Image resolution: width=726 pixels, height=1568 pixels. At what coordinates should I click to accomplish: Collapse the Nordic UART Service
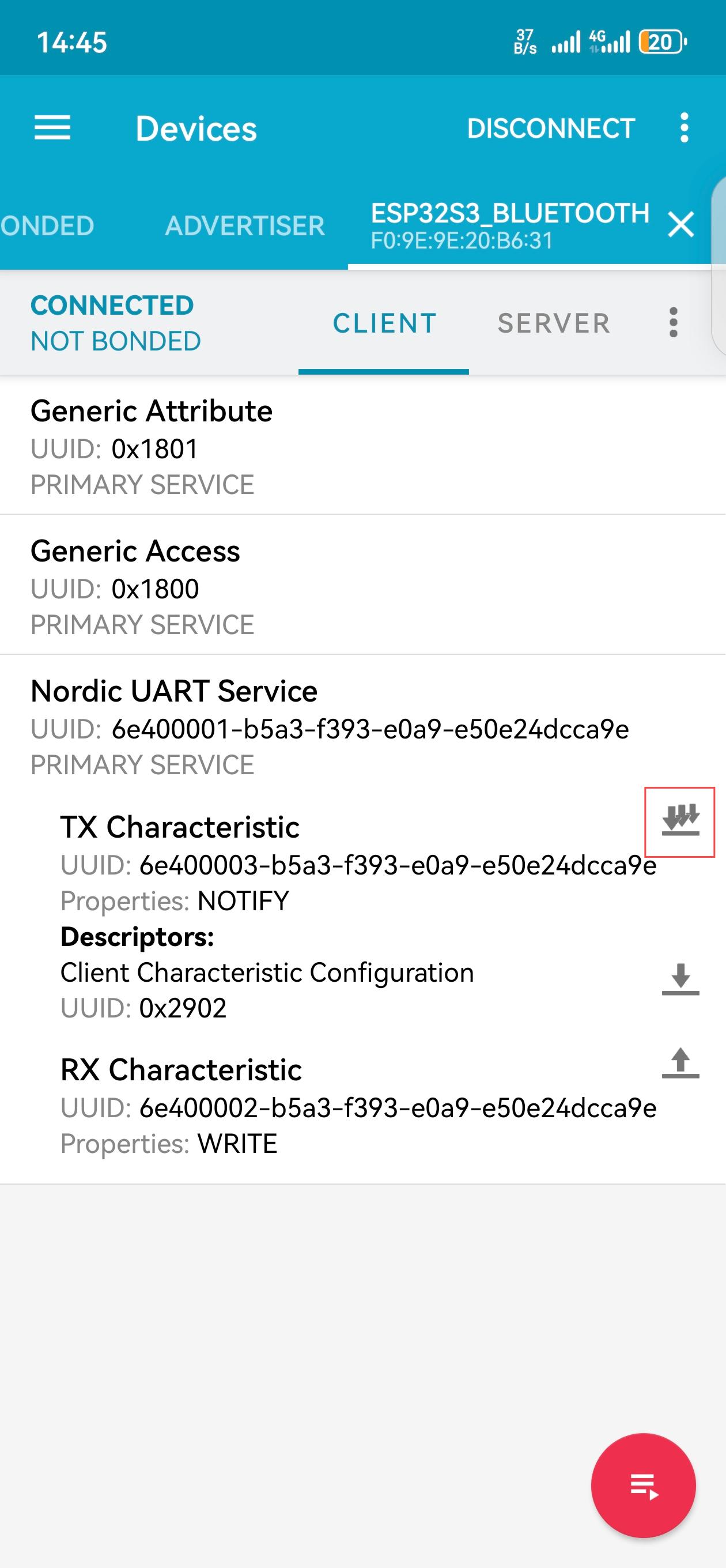(x=362, y=726)
